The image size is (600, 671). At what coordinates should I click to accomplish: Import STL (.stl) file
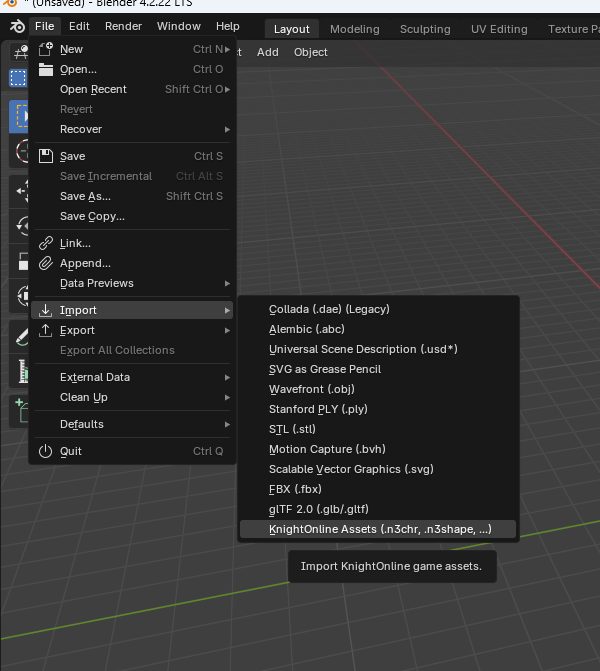(x=378, y=429)
